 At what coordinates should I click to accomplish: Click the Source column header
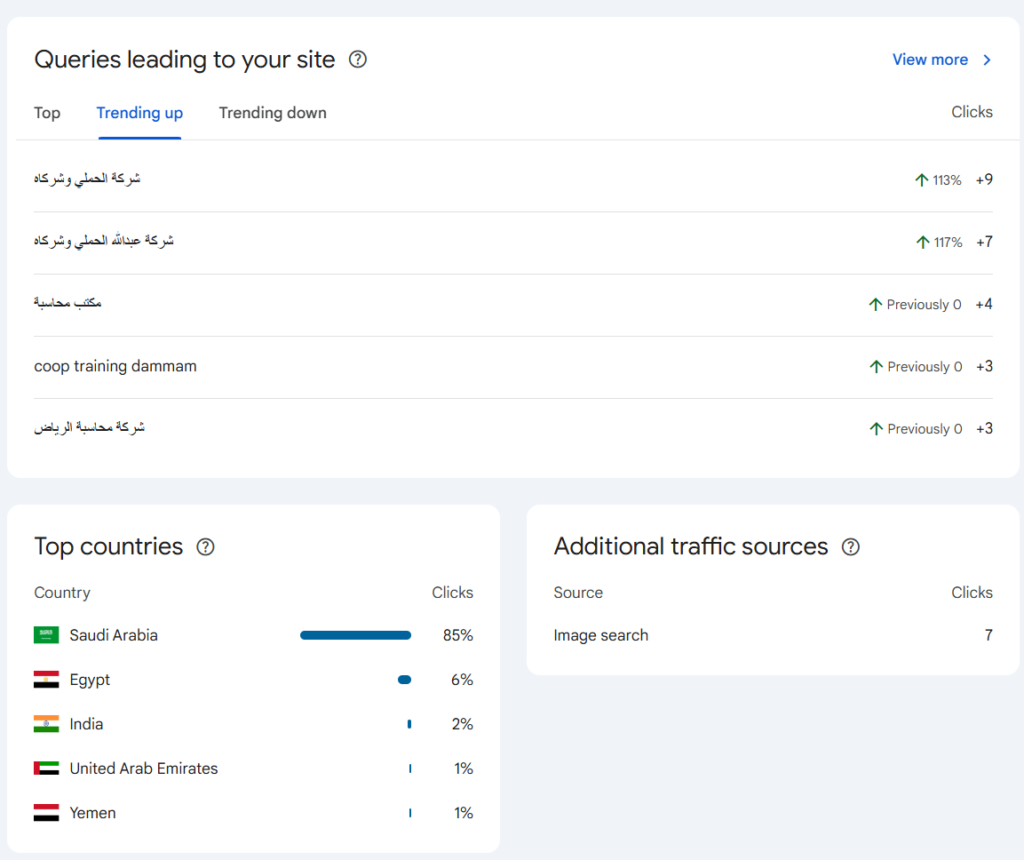pyautogui.click(x=578, y=592)
